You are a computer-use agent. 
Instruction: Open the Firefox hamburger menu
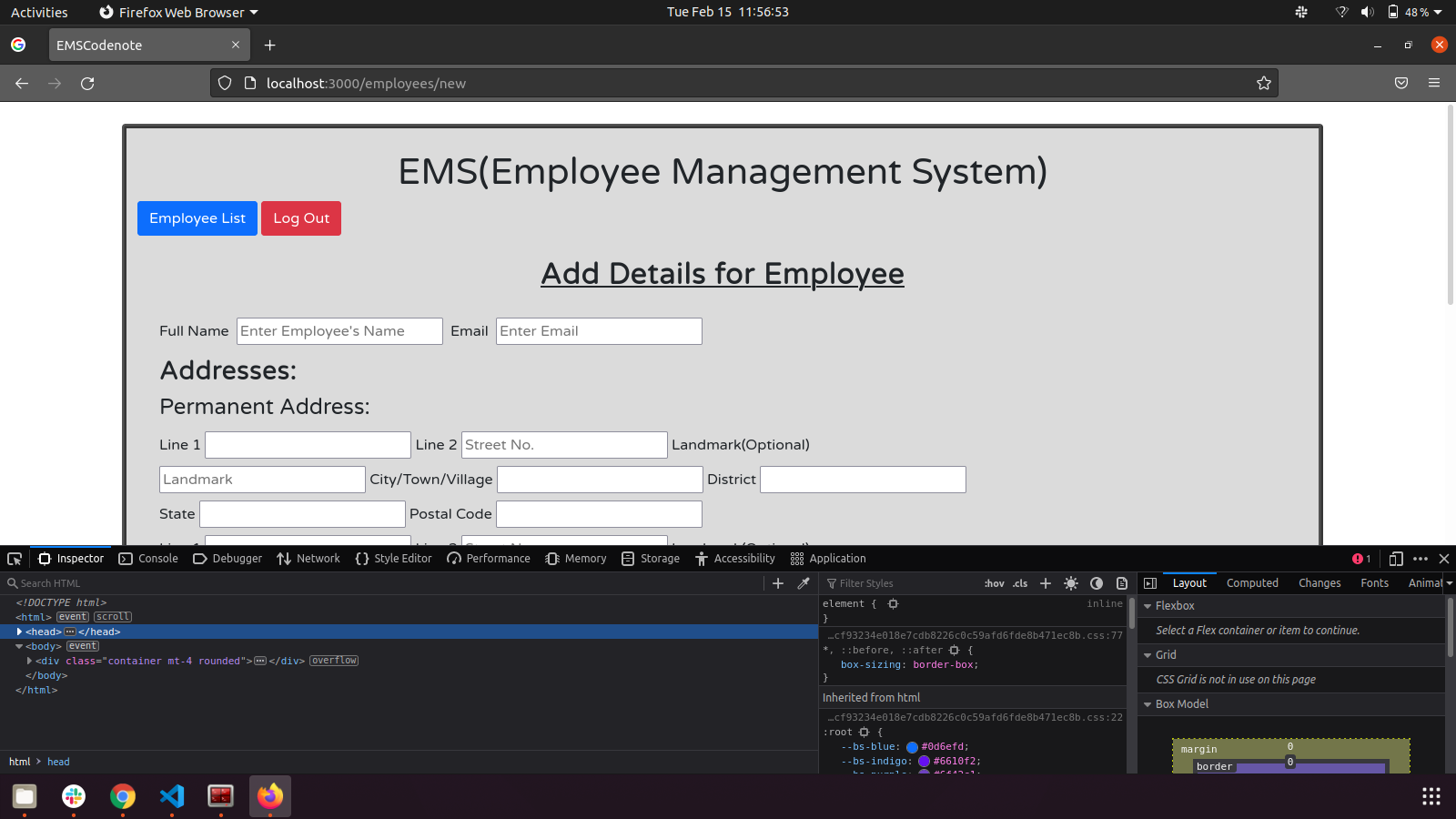click(x=1434, y=84)
